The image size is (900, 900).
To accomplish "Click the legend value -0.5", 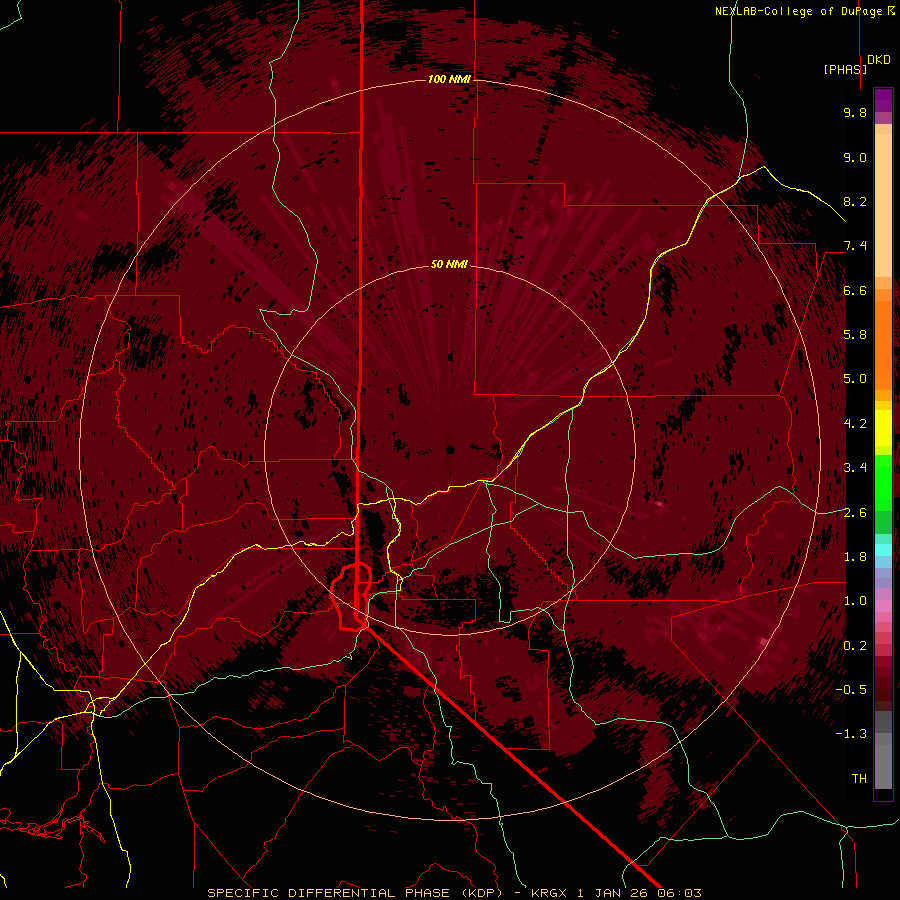I will (x=852, y=690).
